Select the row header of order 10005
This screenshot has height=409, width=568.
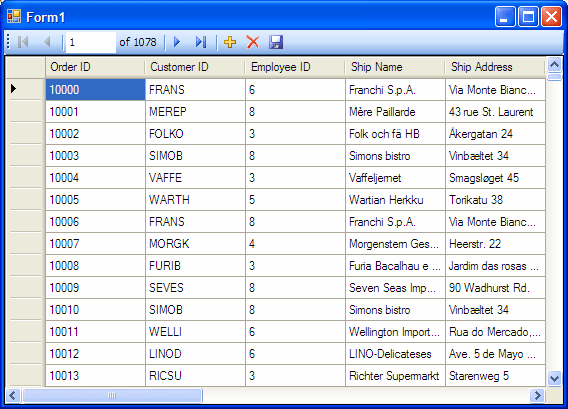coord(25,199)
